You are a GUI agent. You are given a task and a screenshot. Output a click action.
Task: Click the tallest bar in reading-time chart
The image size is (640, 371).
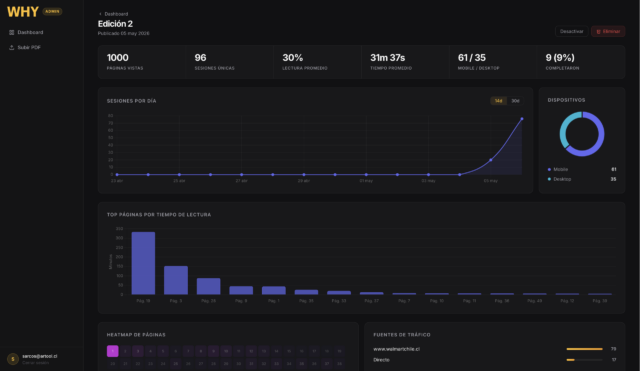point(143,263)
